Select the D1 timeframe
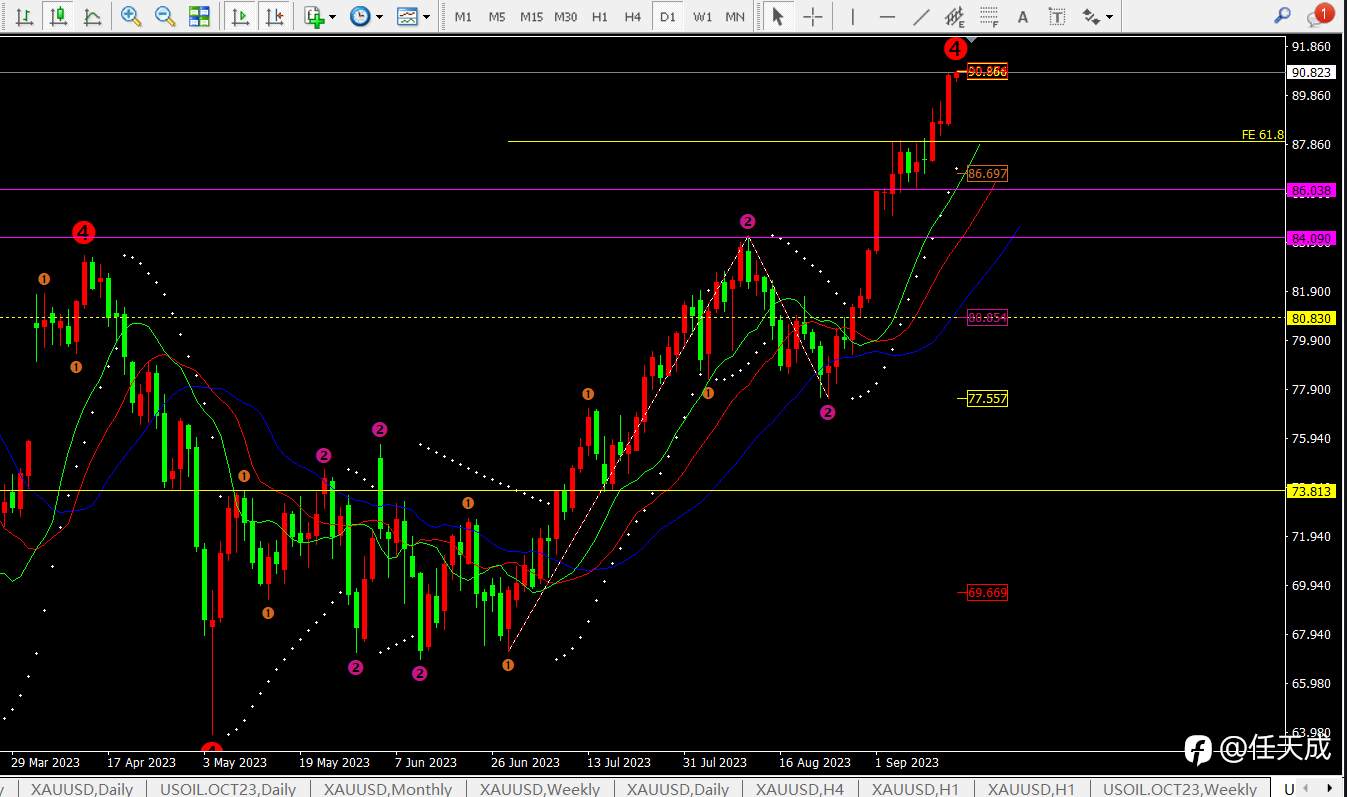The width and height of the screenshot is (1347, 797). point(668,17)
